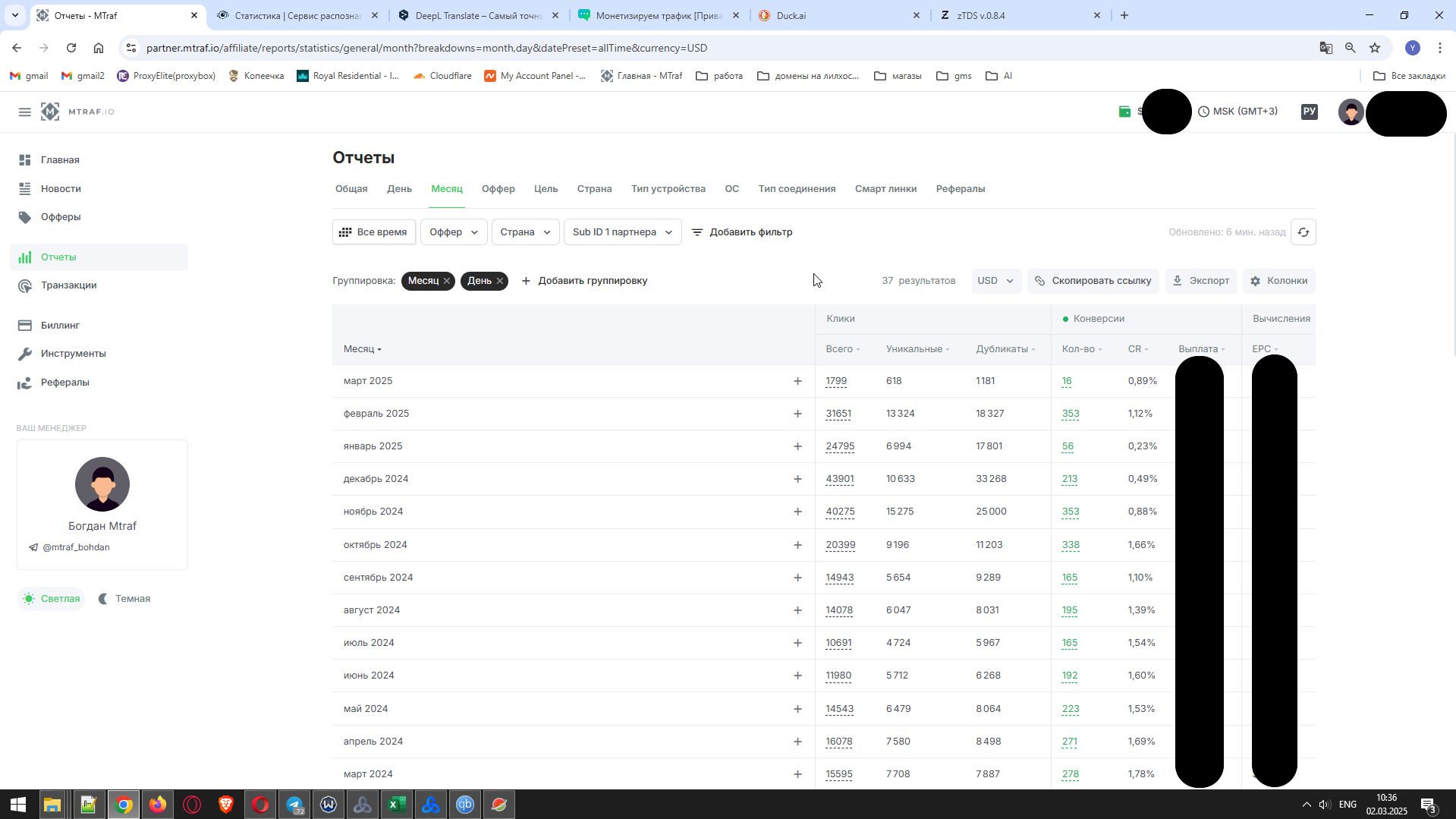Open the Все время date range picker
This screenshot has width=1456, height=819.
374,232
